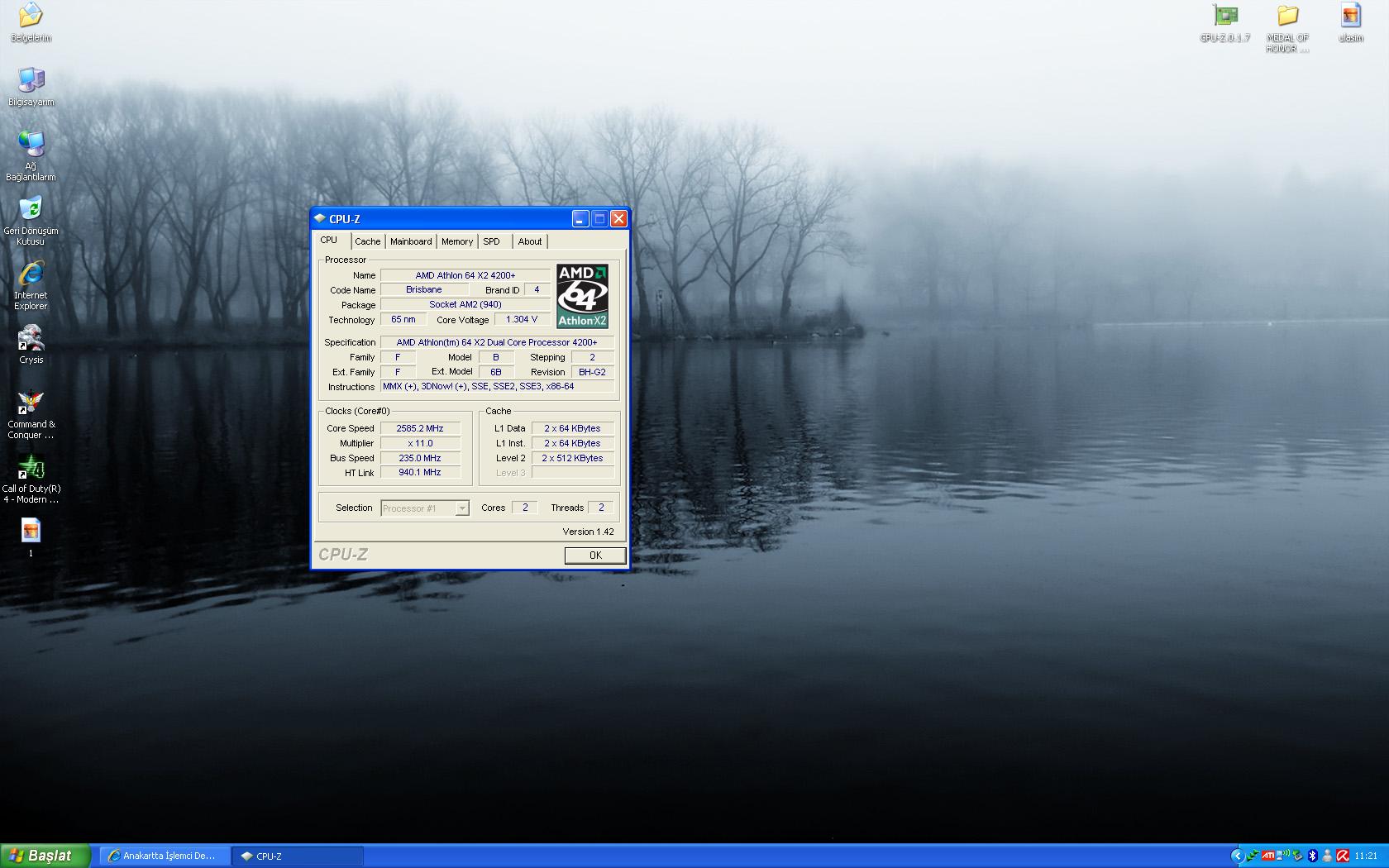Close the CPU-Z window

click(x=618, y=219)
